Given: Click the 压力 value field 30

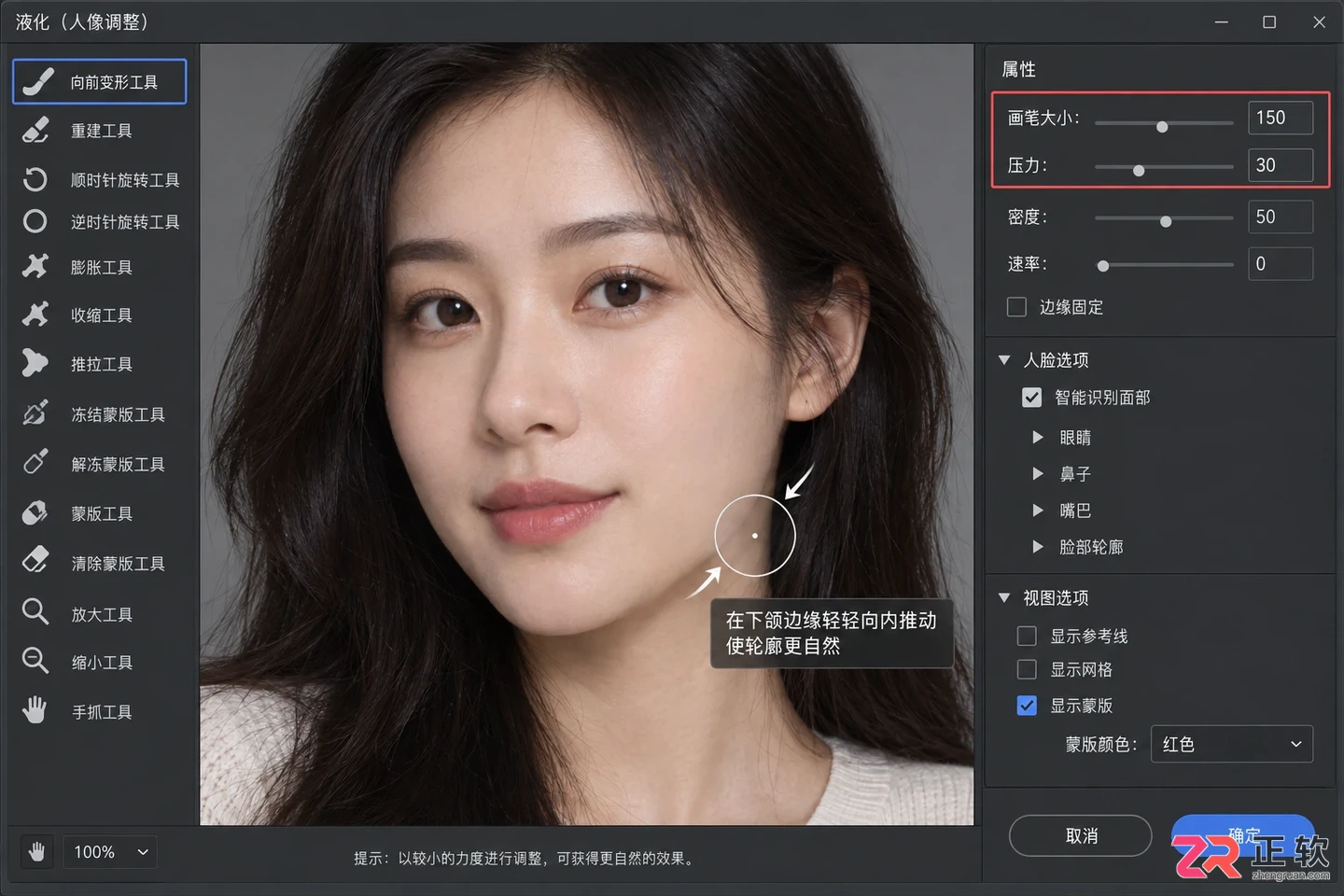Looking at the screenshot, I should (1281, 165).
